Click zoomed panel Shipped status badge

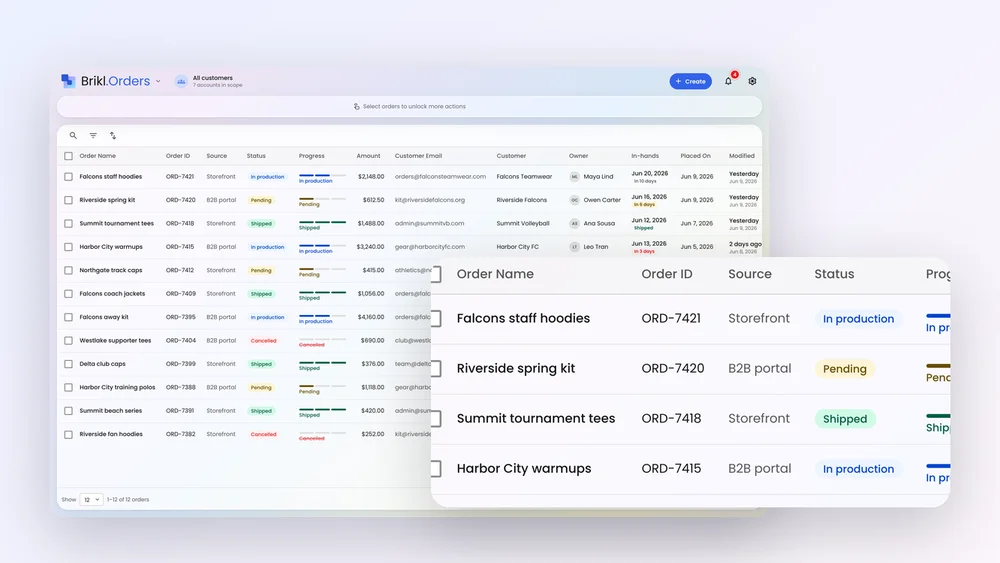click(x=844, y=419)
